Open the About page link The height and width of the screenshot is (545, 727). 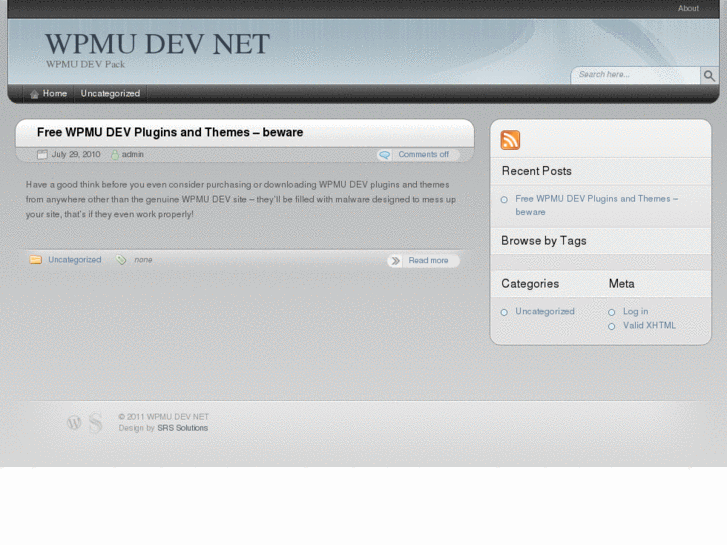pos(688,8)
